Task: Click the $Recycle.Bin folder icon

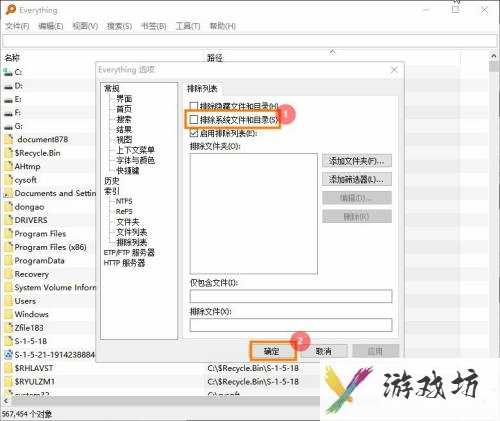Action: click(x=9, y=153)
